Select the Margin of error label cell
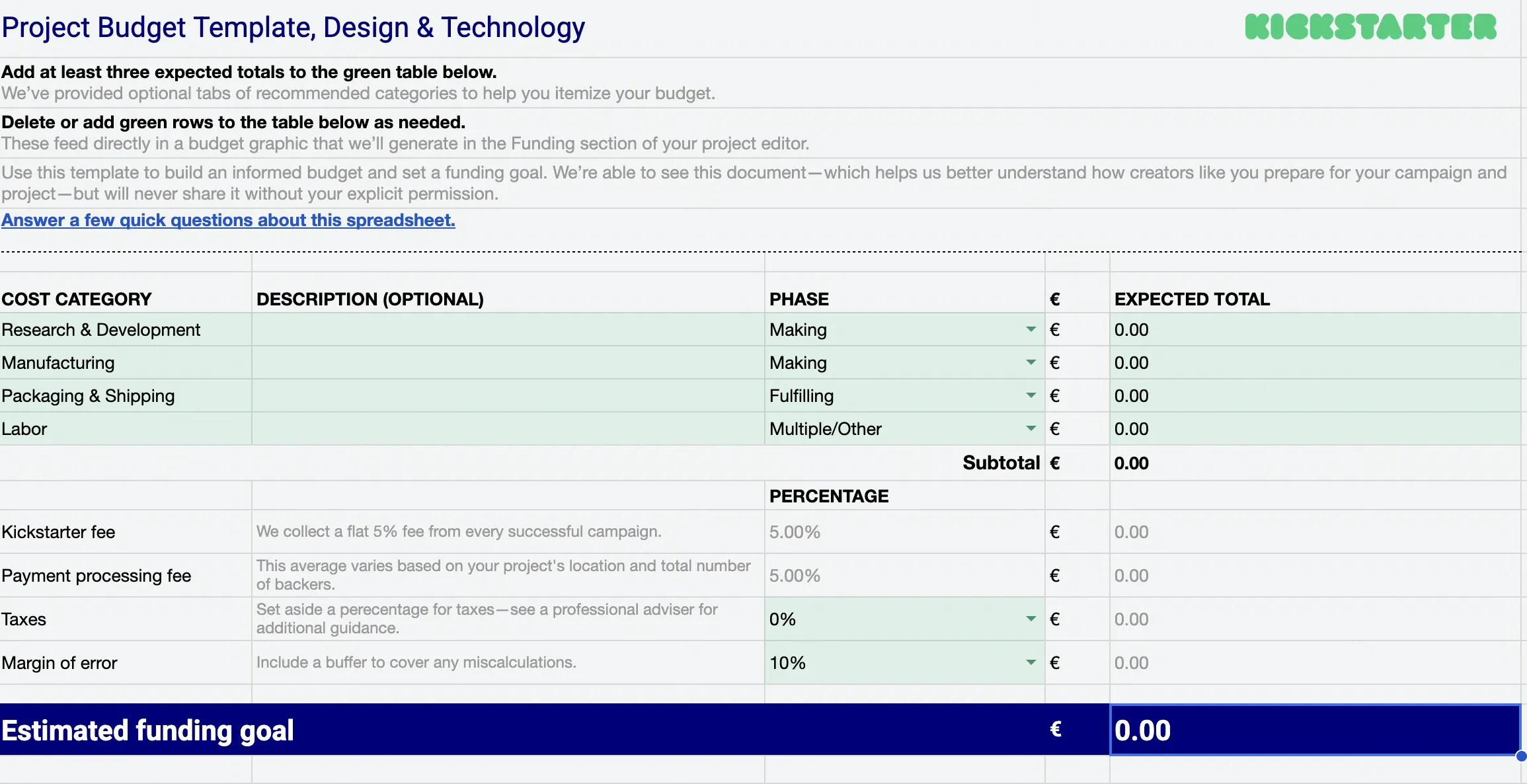The image size is (1527, 784). click(126, 662)
